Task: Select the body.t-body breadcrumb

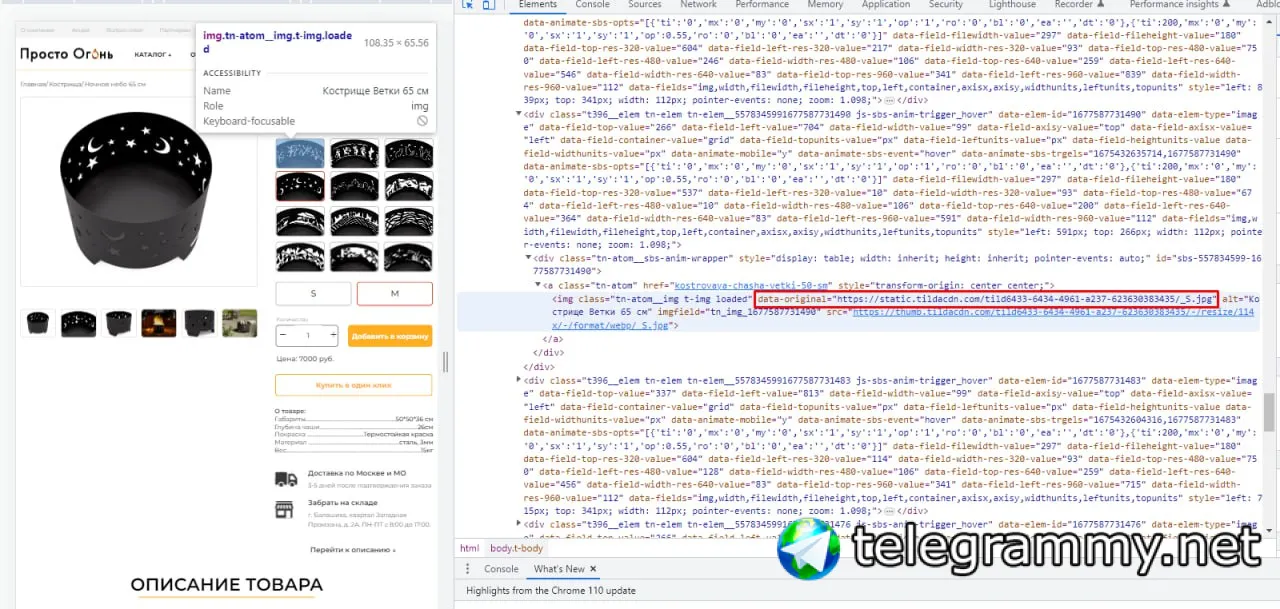Action: 516,548
